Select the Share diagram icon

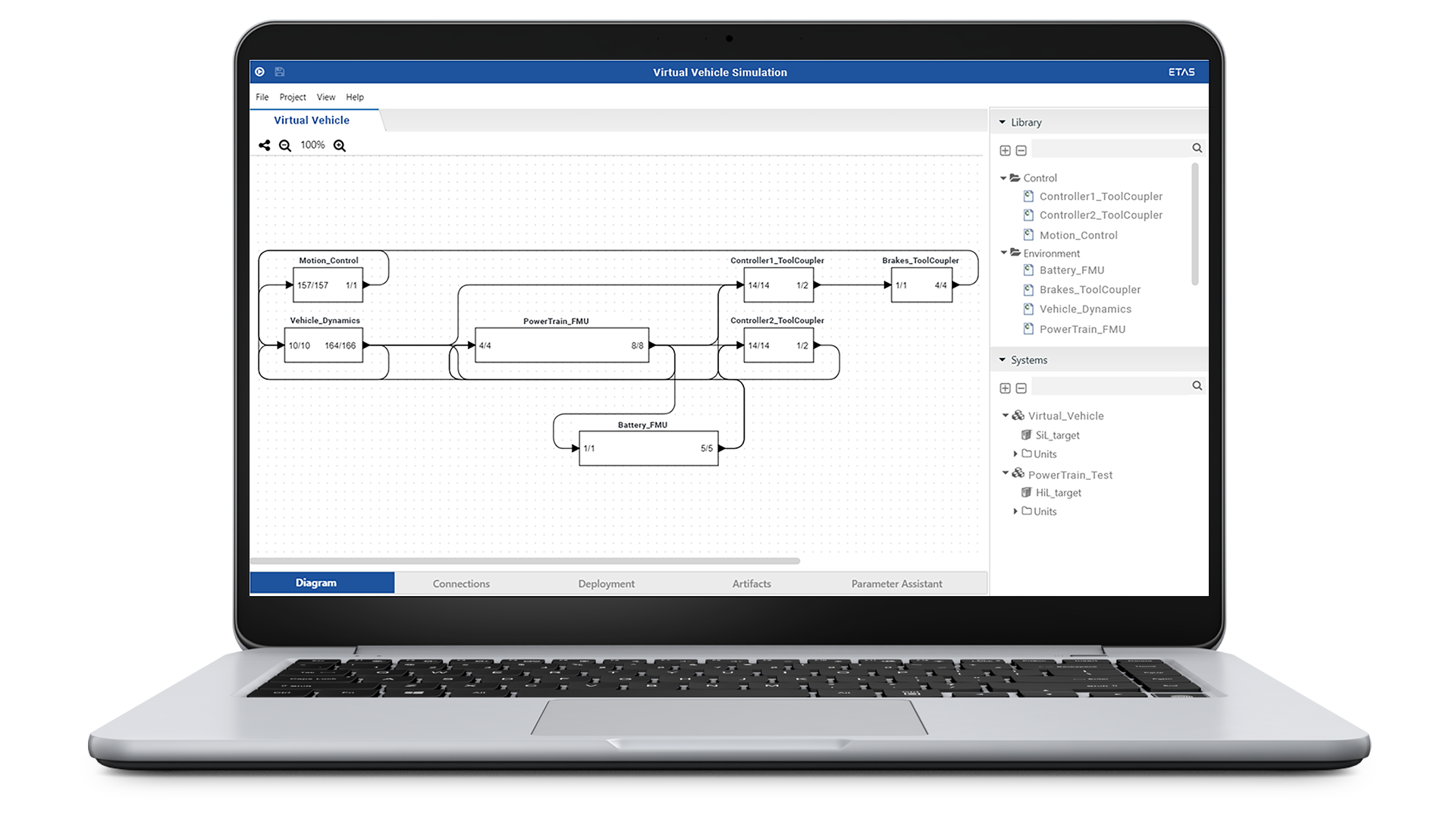pyautogui.click(x=265, y=145)
